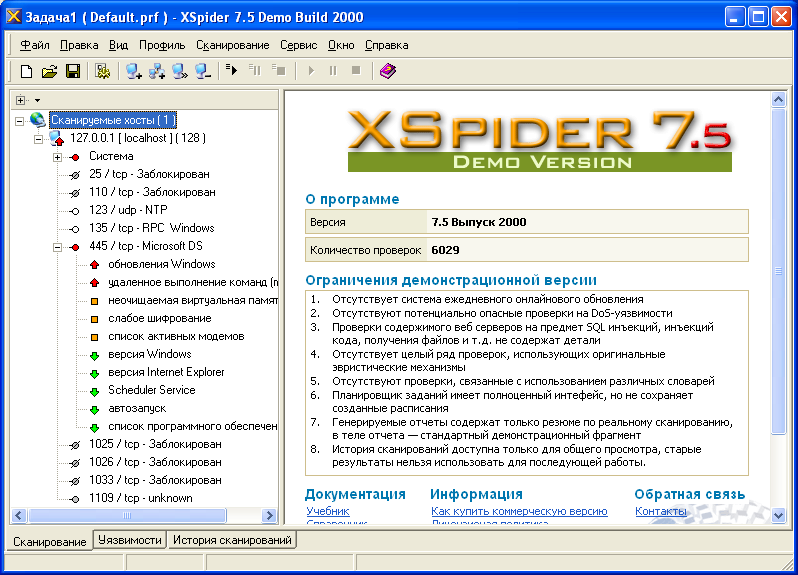Open the Сканирование menu
798x575 pixels.
[233, 45]
